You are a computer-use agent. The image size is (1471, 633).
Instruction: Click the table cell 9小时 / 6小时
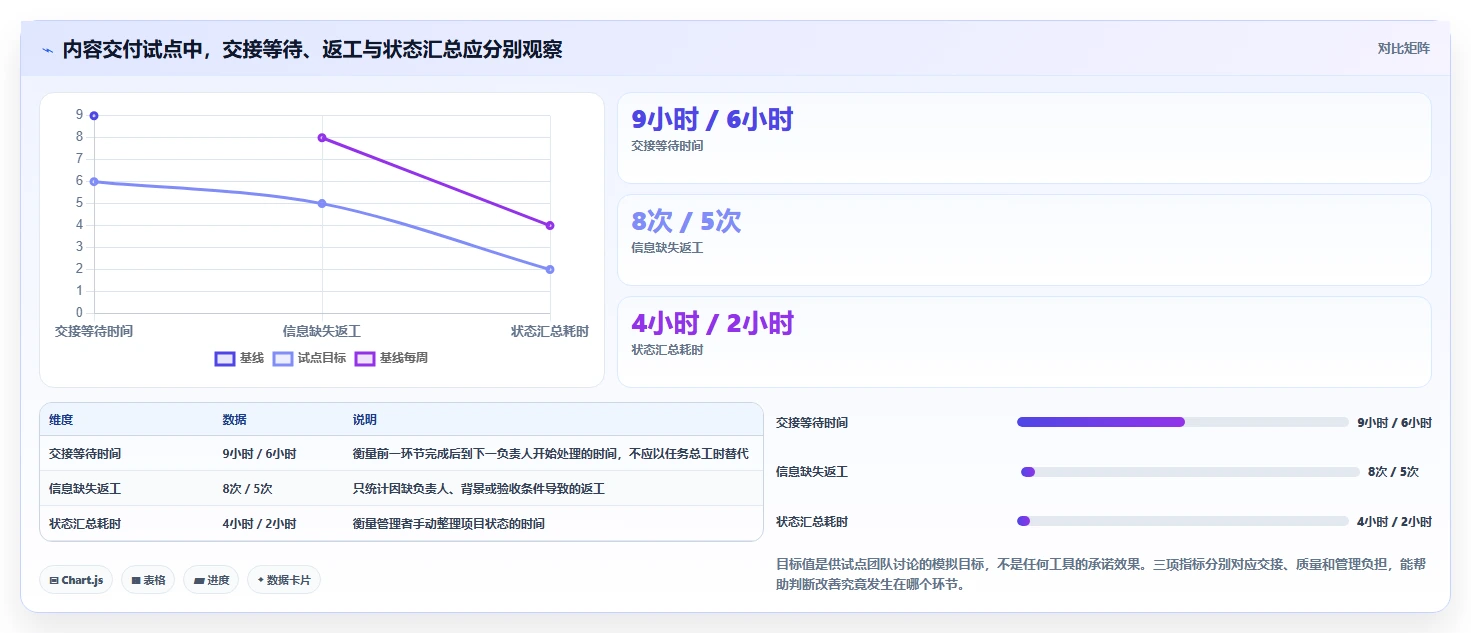(x=259, y=454)
